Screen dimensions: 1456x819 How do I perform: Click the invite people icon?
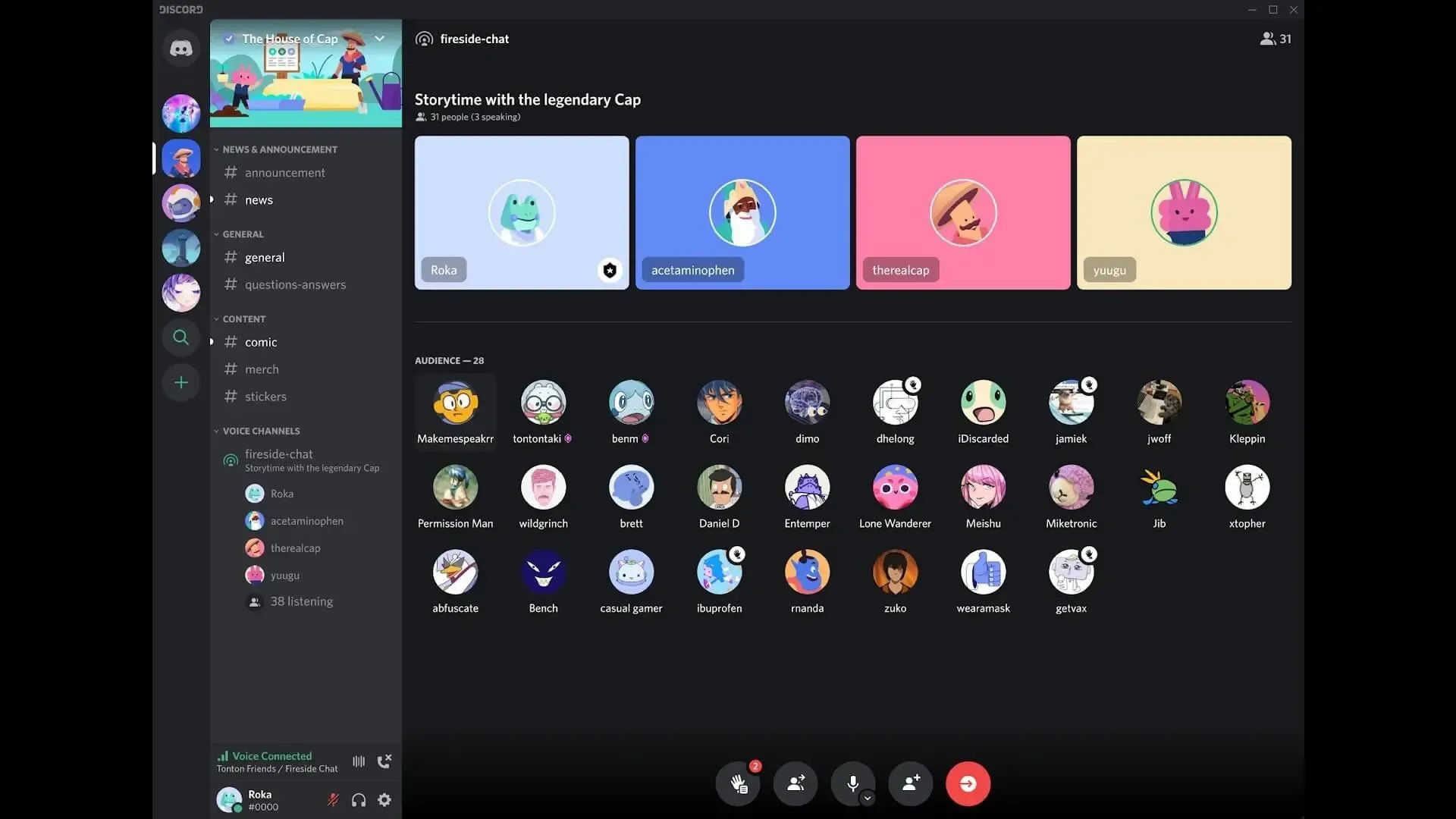910,784
